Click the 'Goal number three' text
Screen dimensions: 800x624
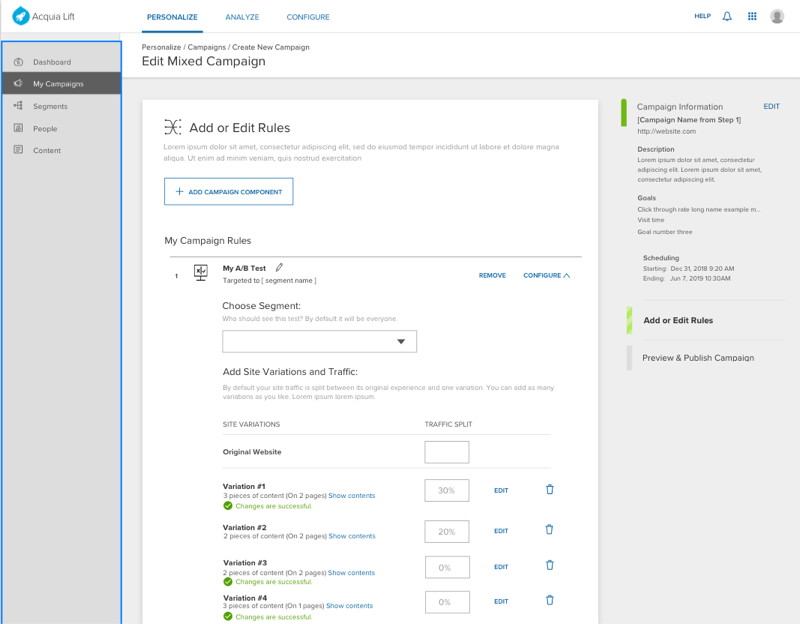665,232
